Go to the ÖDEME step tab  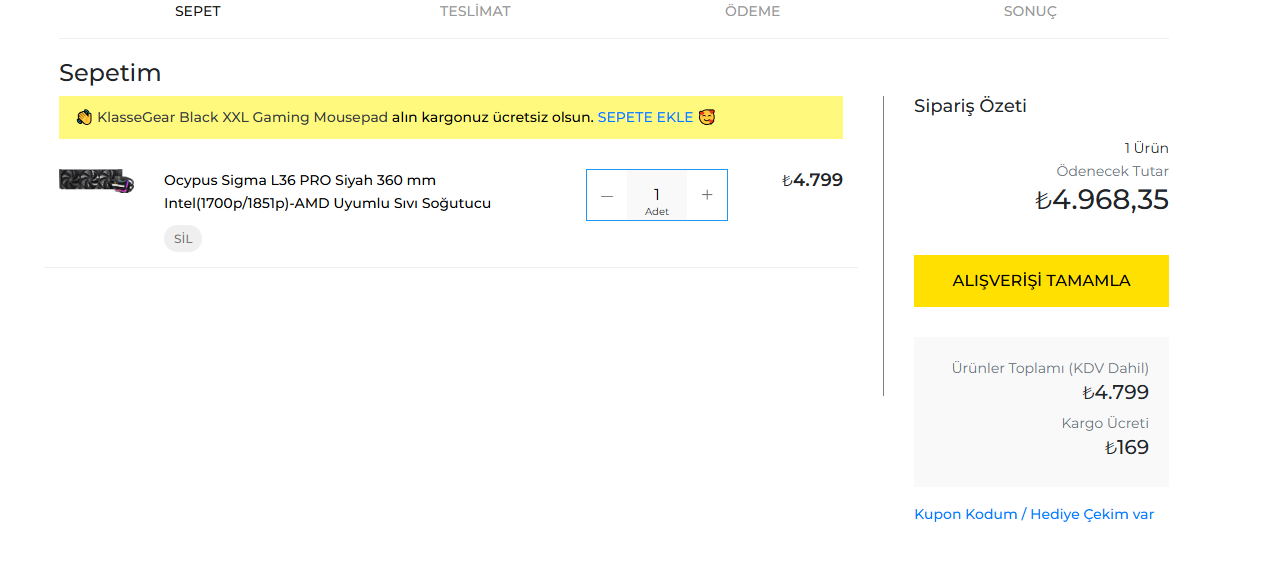pyautogui.click(x=752, y=11)
